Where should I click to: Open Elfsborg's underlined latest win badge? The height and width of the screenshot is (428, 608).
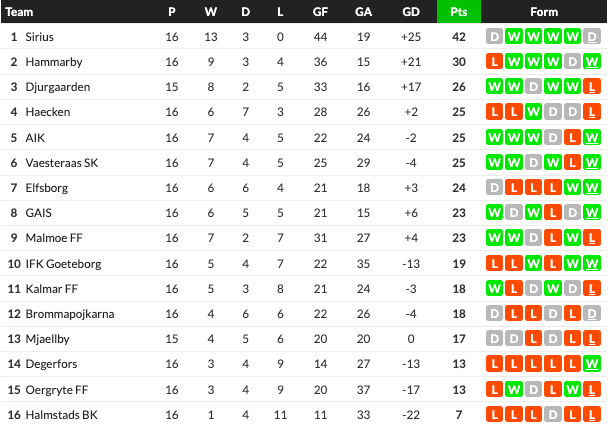coord(592,188)
